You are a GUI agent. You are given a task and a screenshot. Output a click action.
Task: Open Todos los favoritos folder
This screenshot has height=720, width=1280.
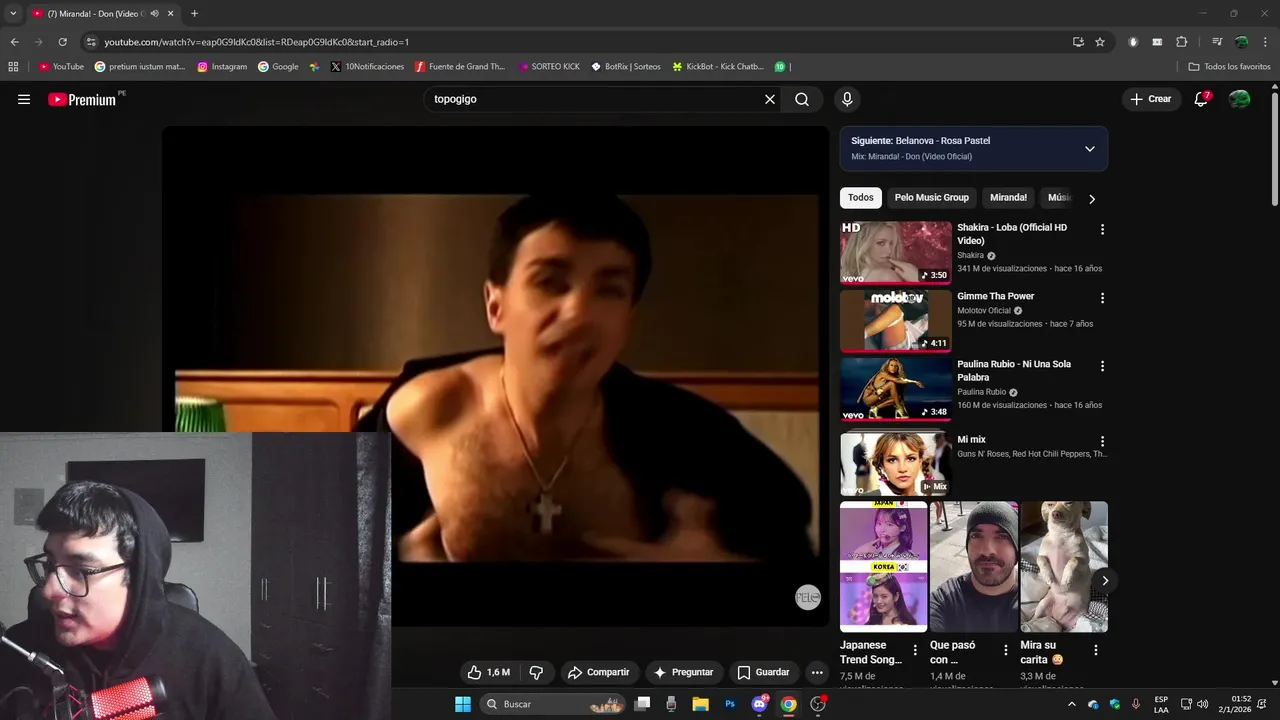(x=1229, y=67)
